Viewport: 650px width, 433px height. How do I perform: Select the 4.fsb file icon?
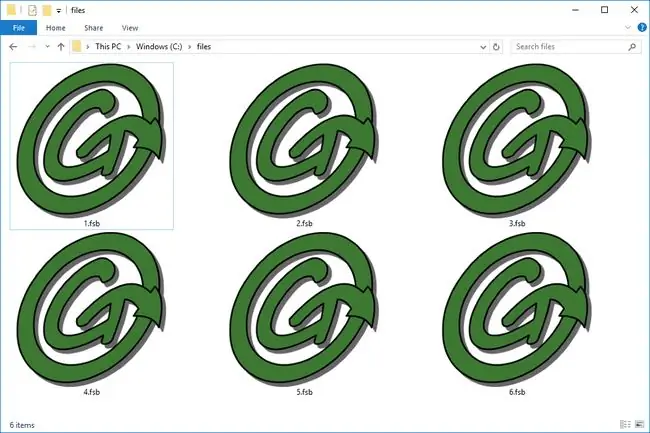(91, 309)
